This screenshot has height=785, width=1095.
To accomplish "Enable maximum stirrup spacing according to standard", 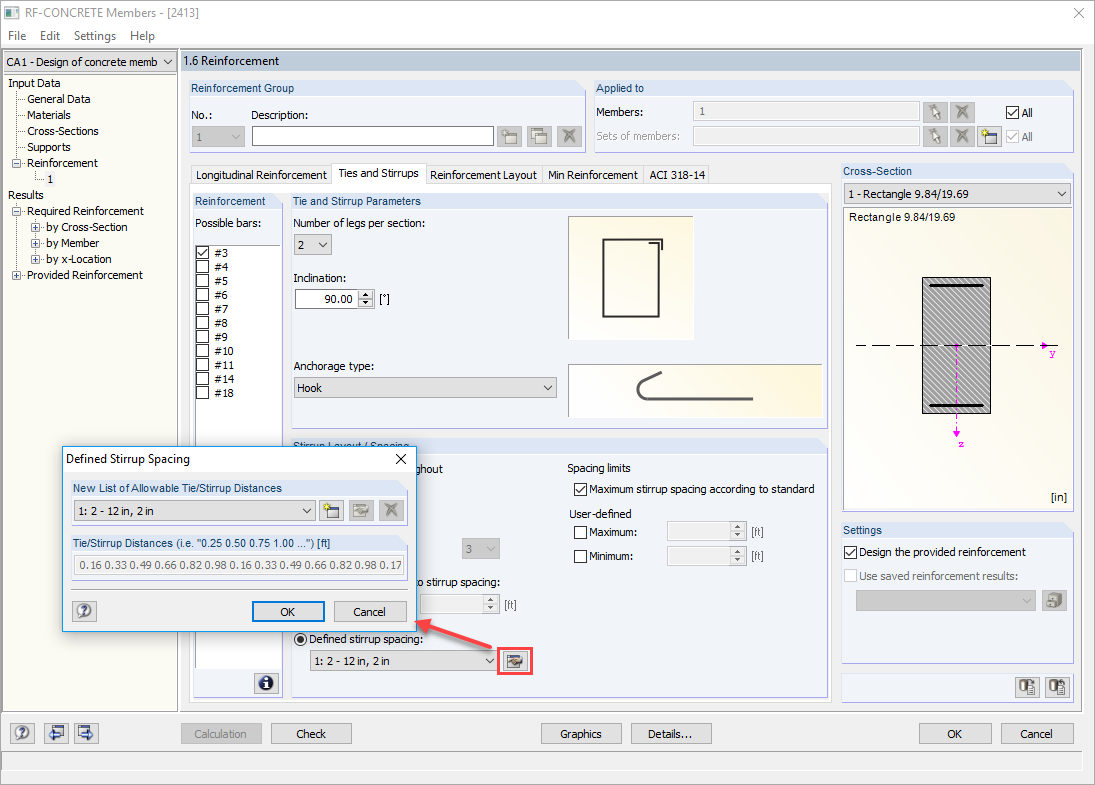I will pyautogui.click(x=581, y=489).
